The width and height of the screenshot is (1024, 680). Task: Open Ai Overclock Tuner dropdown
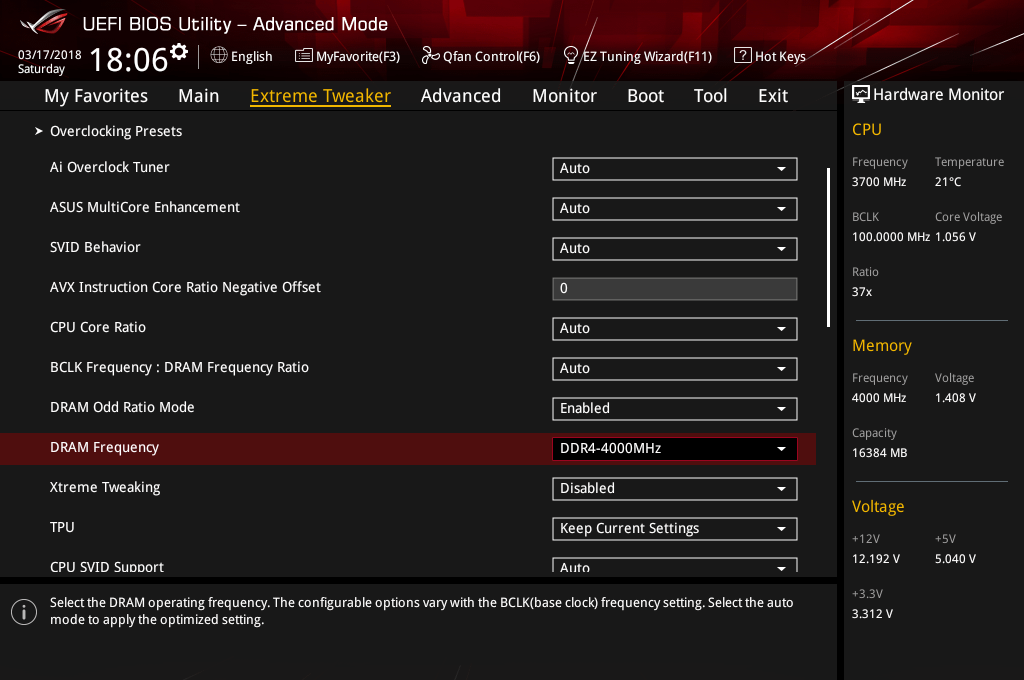[x=675, y=169]
